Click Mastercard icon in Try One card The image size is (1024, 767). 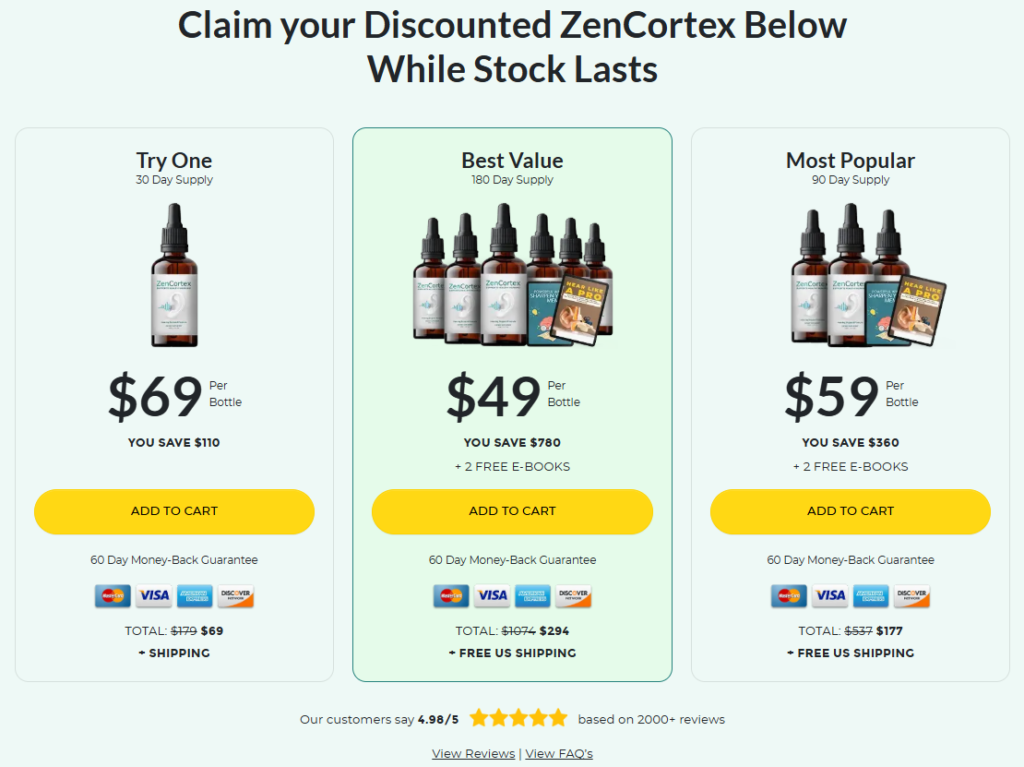(113, 596)
